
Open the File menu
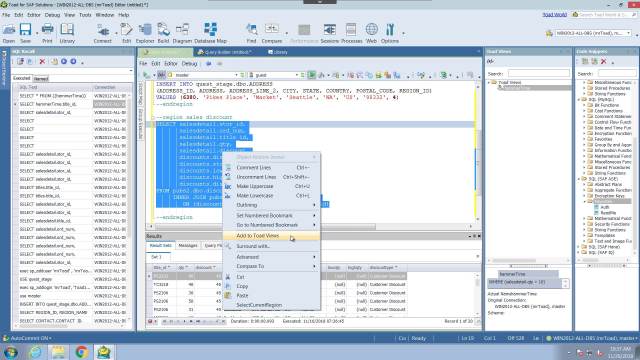(6, 15)
